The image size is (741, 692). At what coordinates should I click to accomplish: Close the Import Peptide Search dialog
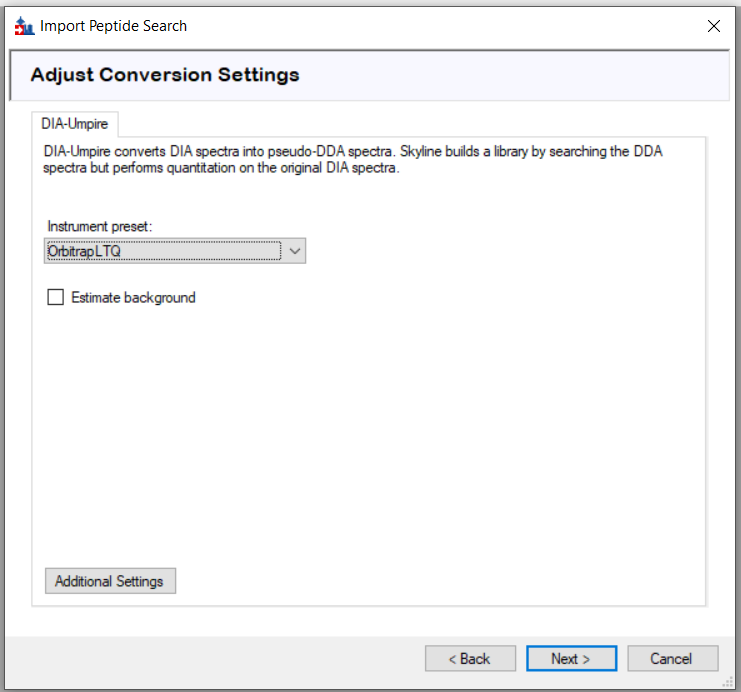point(713,26)
